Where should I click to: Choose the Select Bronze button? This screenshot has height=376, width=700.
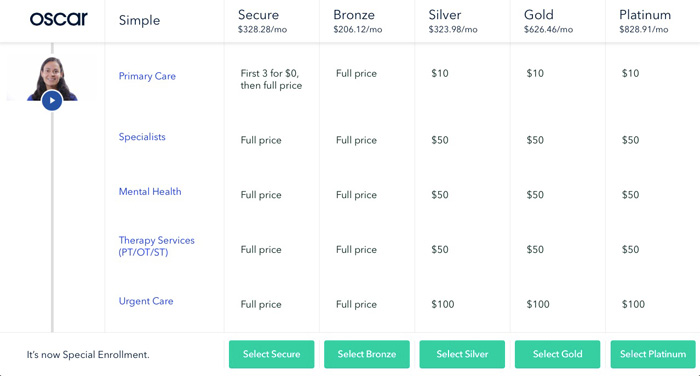(367, 354)
